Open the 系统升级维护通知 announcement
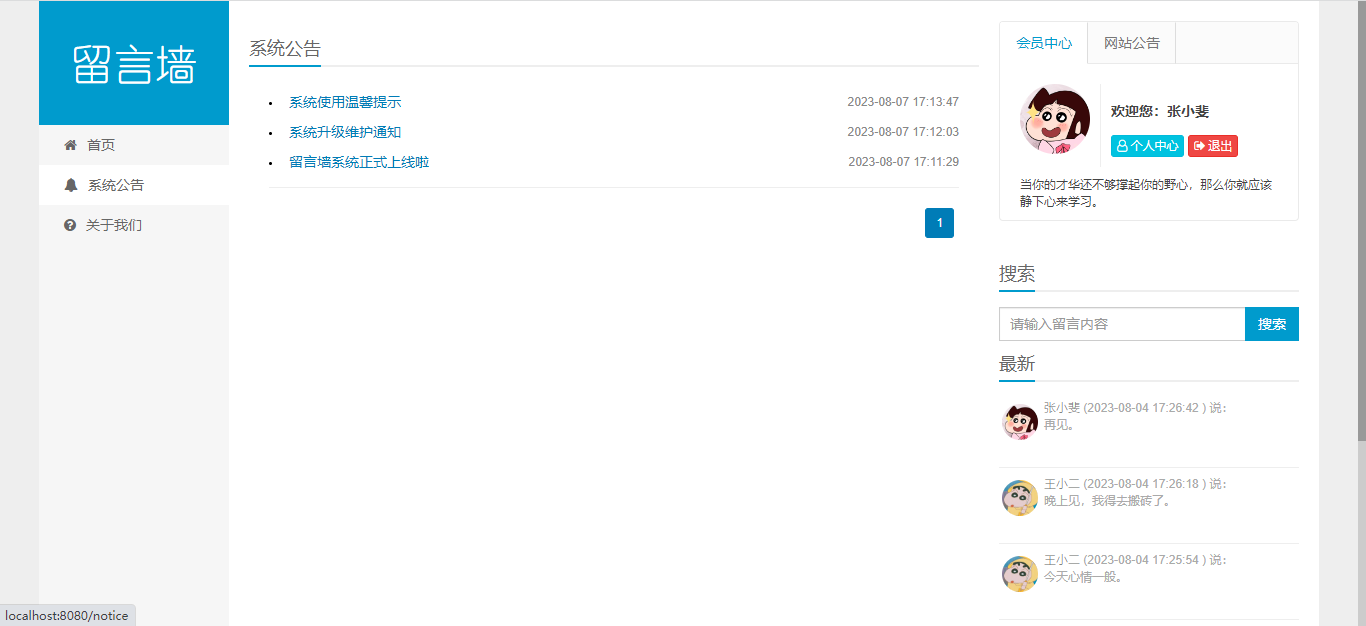Viewport: 1366px width, 626px height. point(345,132)
